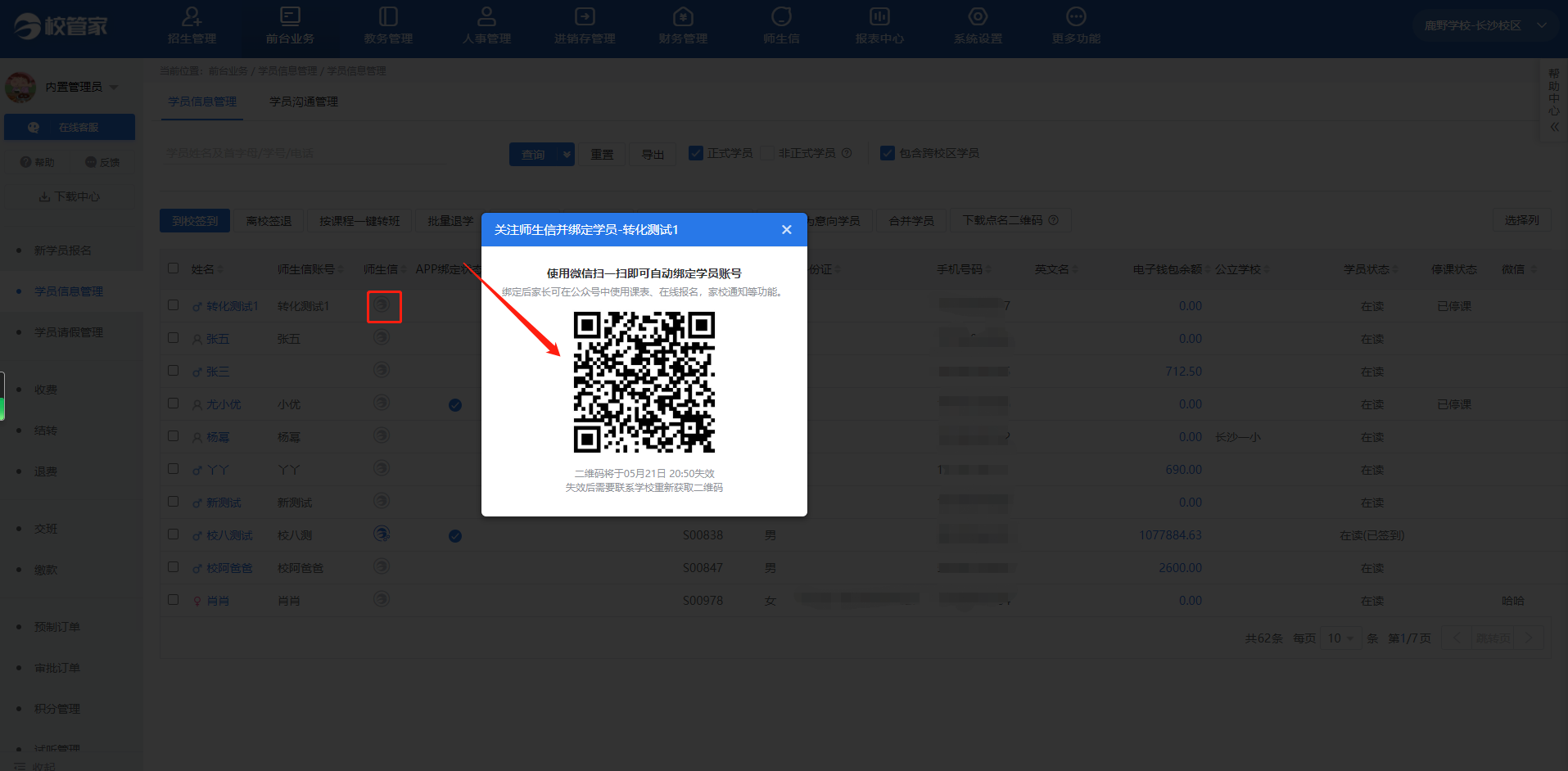Image resolution: width=1568 pixels, height=771 pixels.
Task: Open 收费 in sidebar
Action: coord(46,390)
